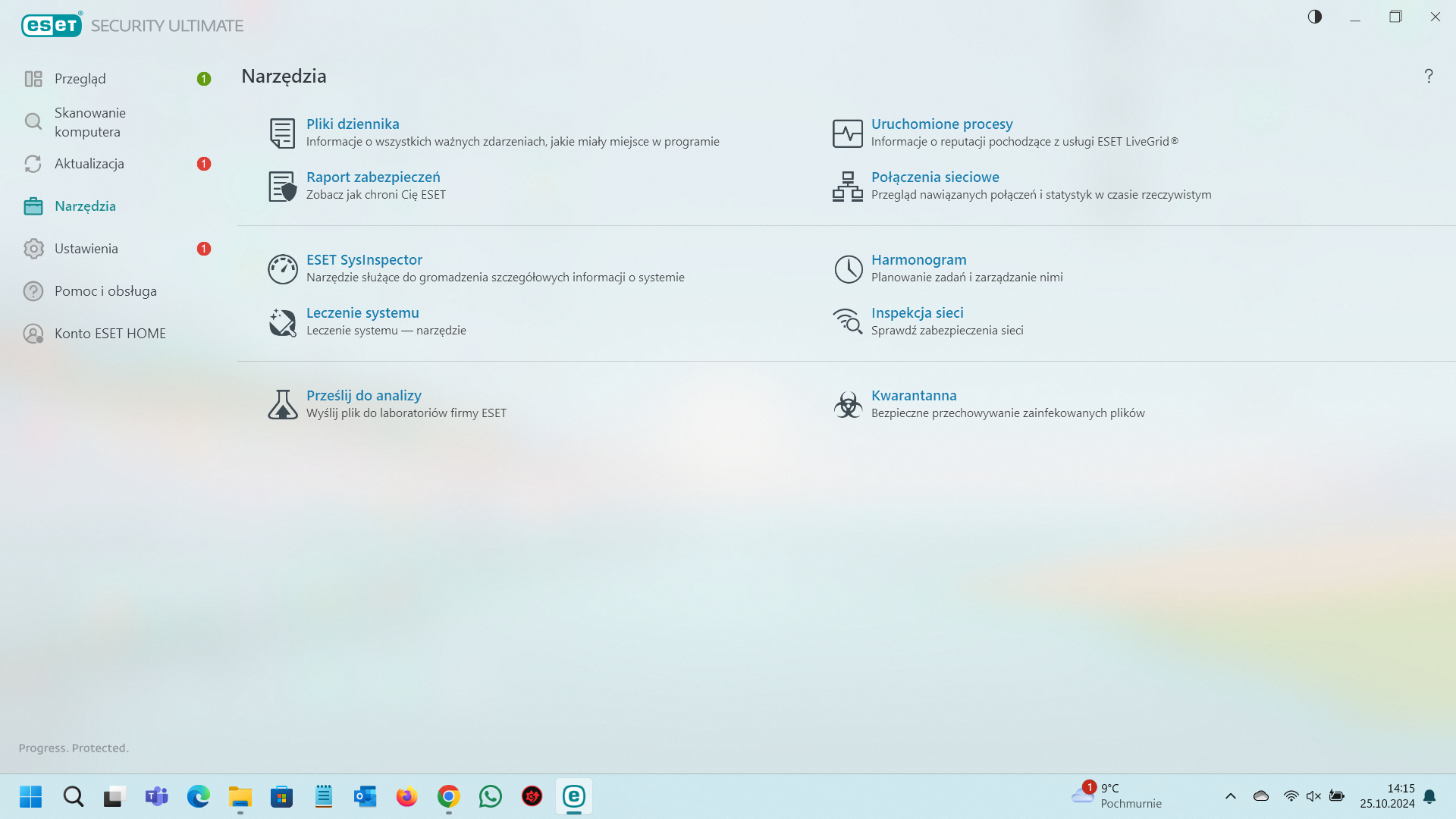The width and height of the screenshot is (1456, 819).
Task: Open WhatsApp from the taskbar
Action: click(x=491, y=796)
